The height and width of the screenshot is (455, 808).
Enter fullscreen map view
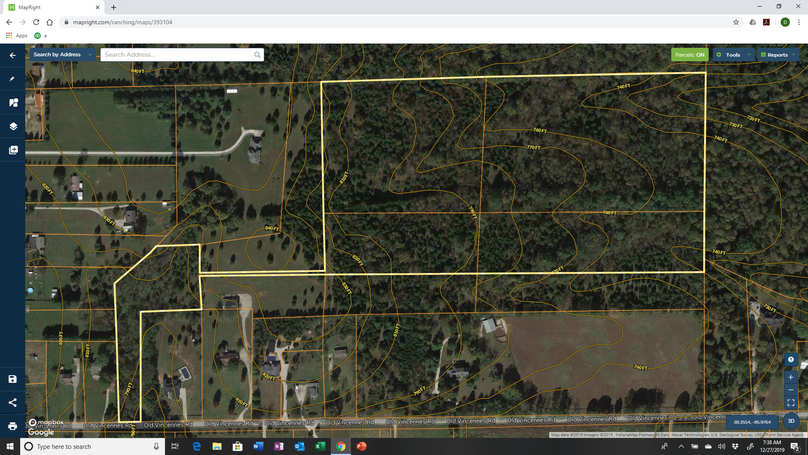click(x=791, y=403)
